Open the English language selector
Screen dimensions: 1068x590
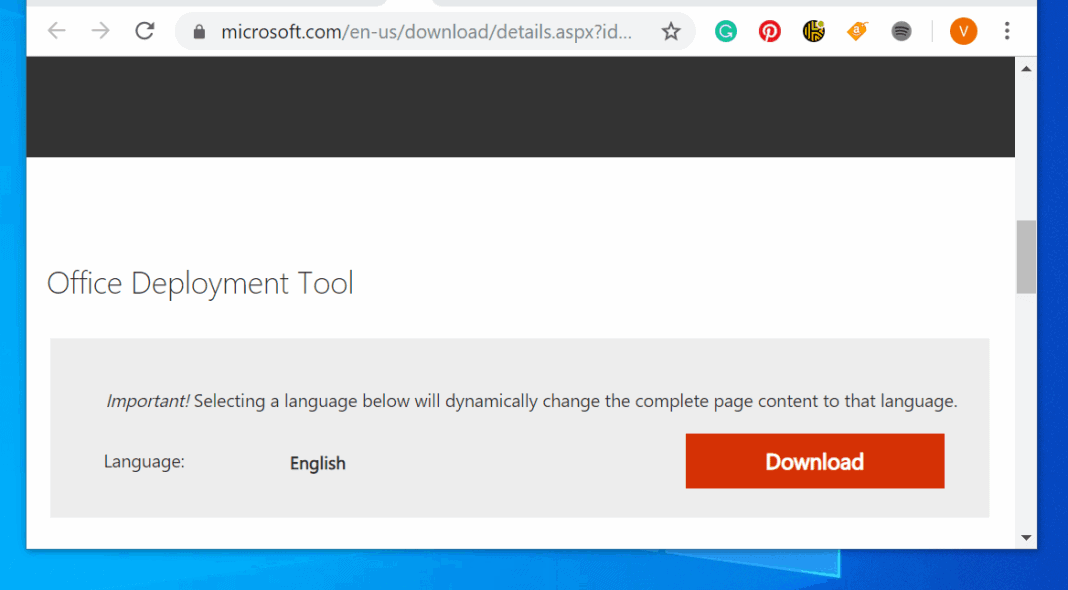click(317, 463)
